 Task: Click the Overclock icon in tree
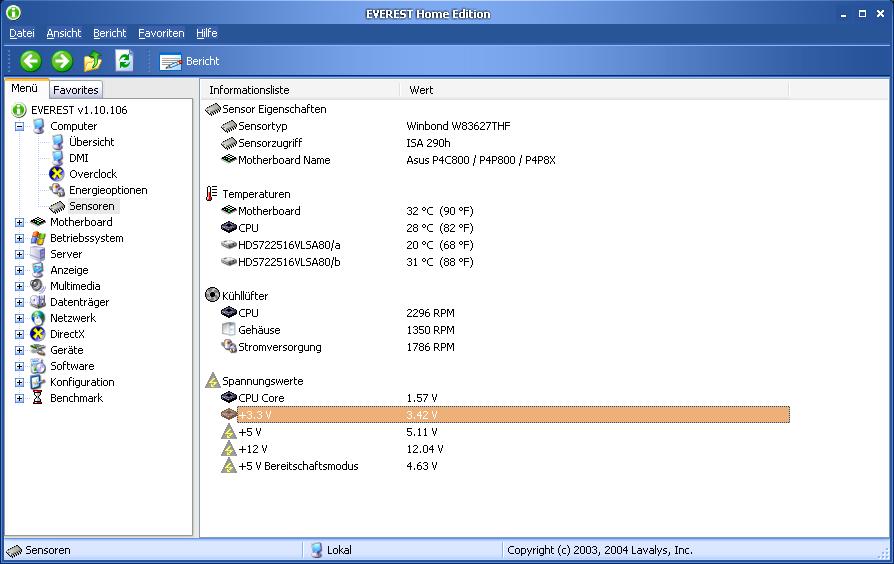coord(56,174)
